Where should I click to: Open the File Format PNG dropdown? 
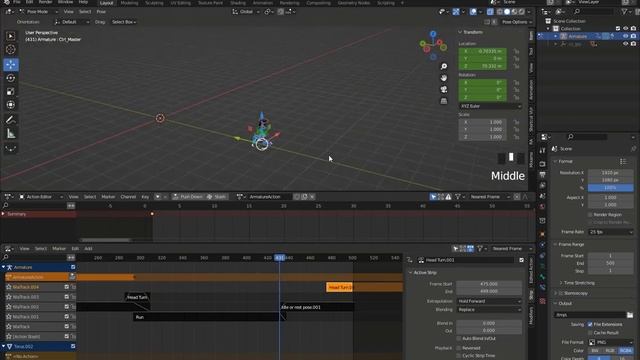(x=611, y=342)
